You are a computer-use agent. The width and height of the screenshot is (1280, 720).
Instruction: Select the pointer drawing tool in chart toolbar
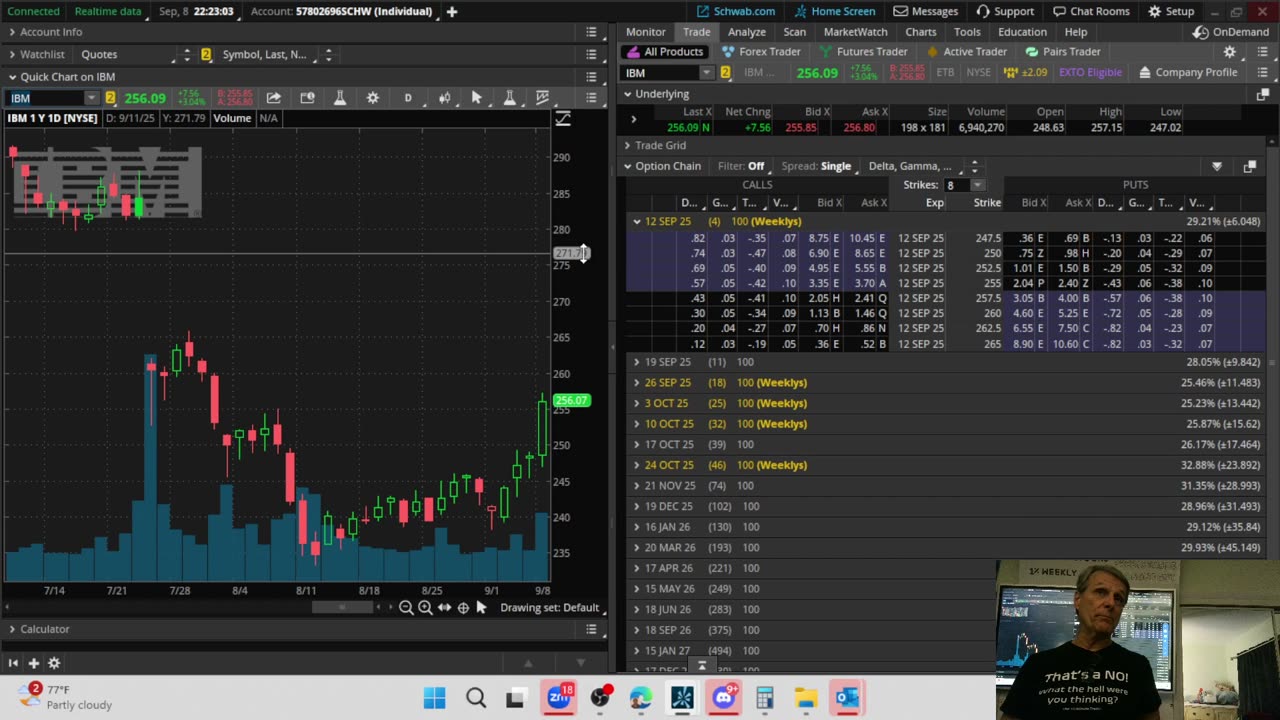[x=477, y=98]
